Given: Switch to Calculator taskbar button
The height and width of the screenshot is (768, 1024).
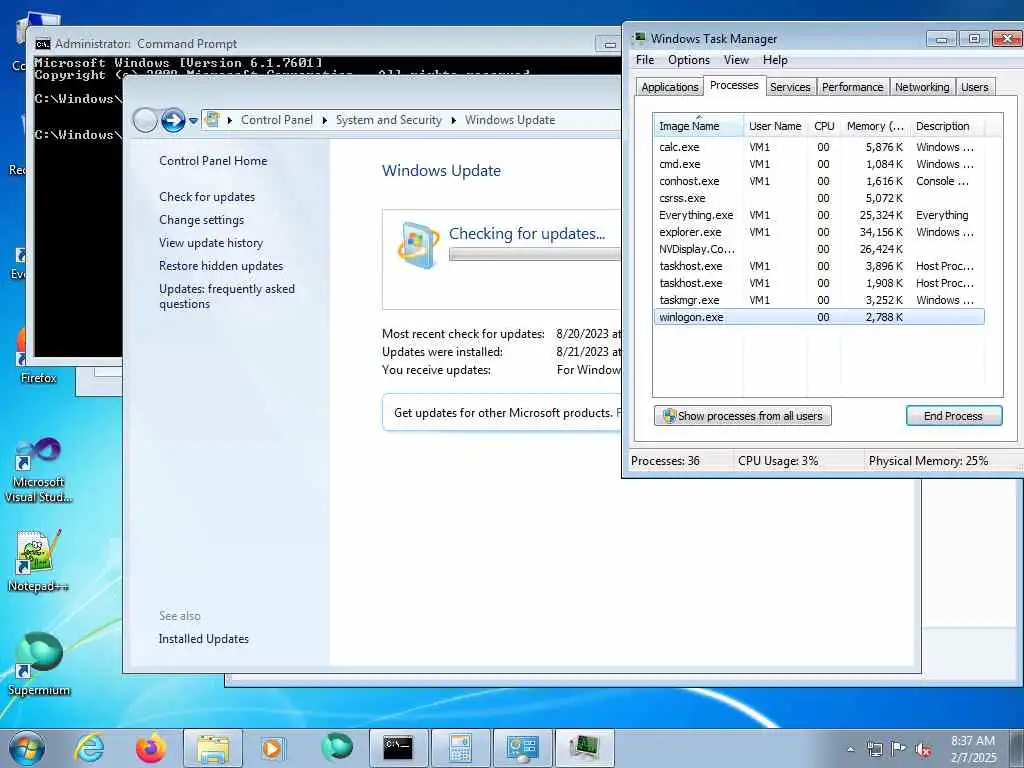Looking at the screenshot, I should coord(460,748).
